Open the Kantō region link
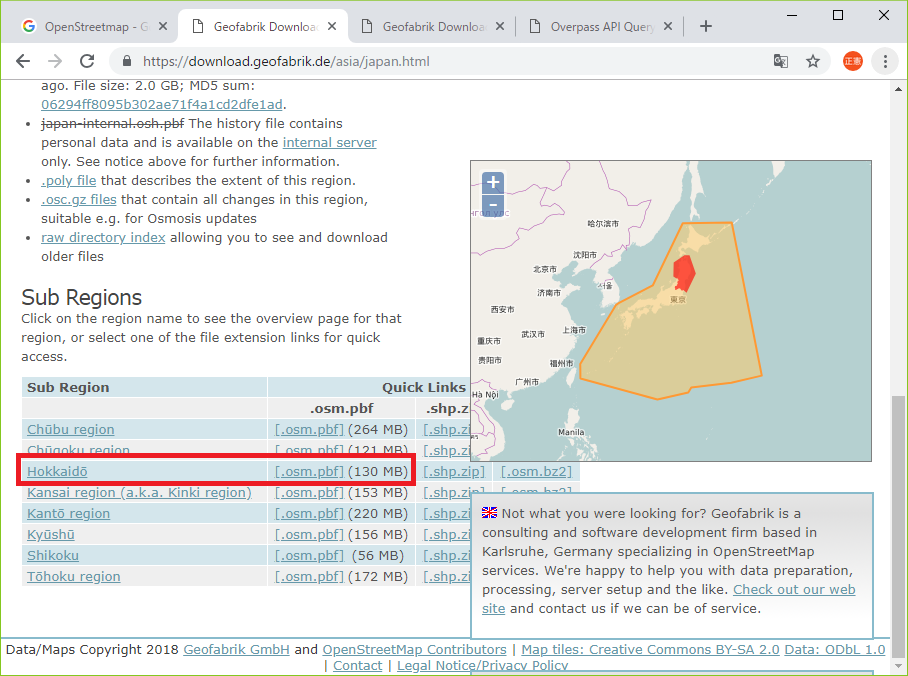Image resolution: width=908 pixels, height=676 pixels. [x=68, y=513]
